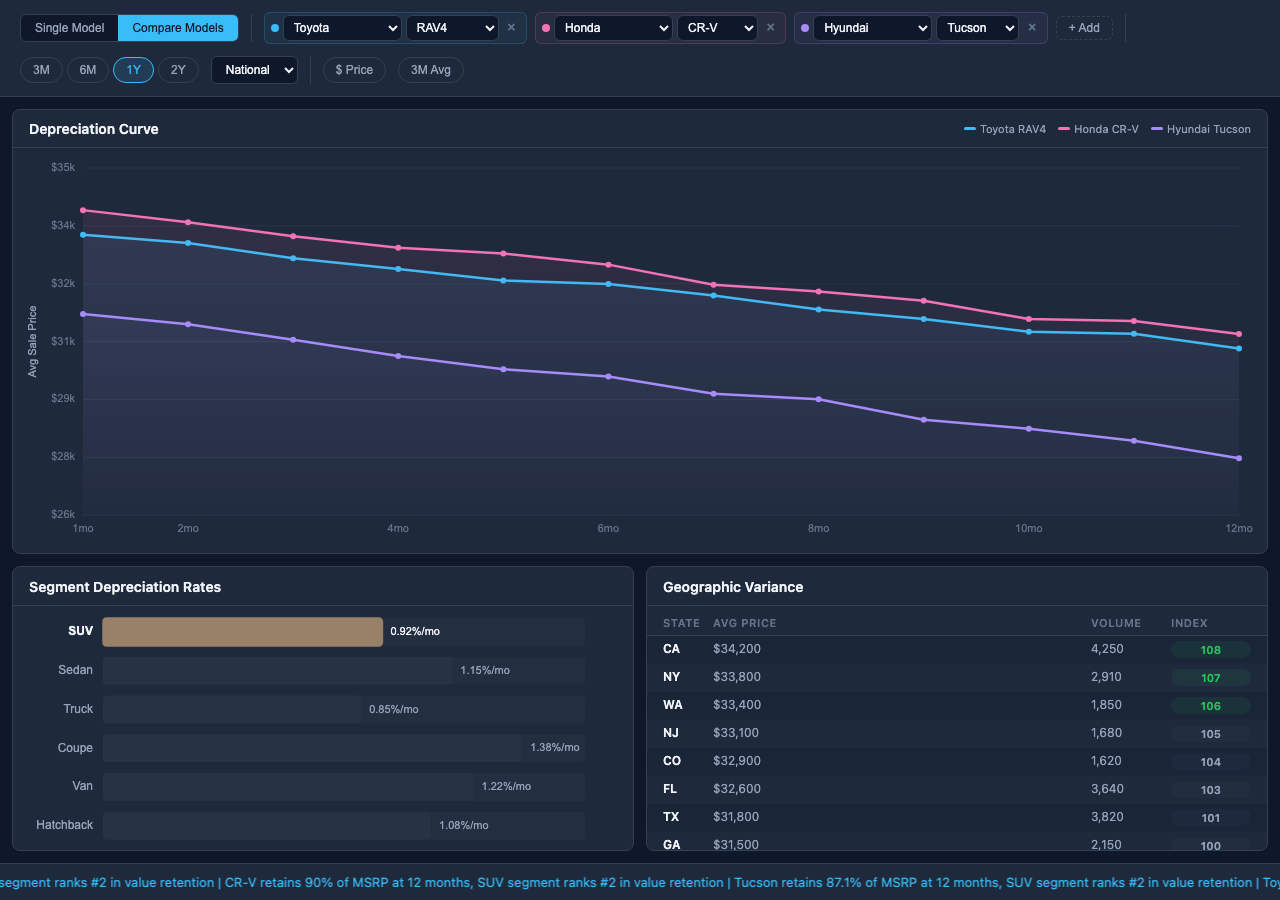Switch to 6M time range
Screen dimensions: 1280x900
coord(88,70)
